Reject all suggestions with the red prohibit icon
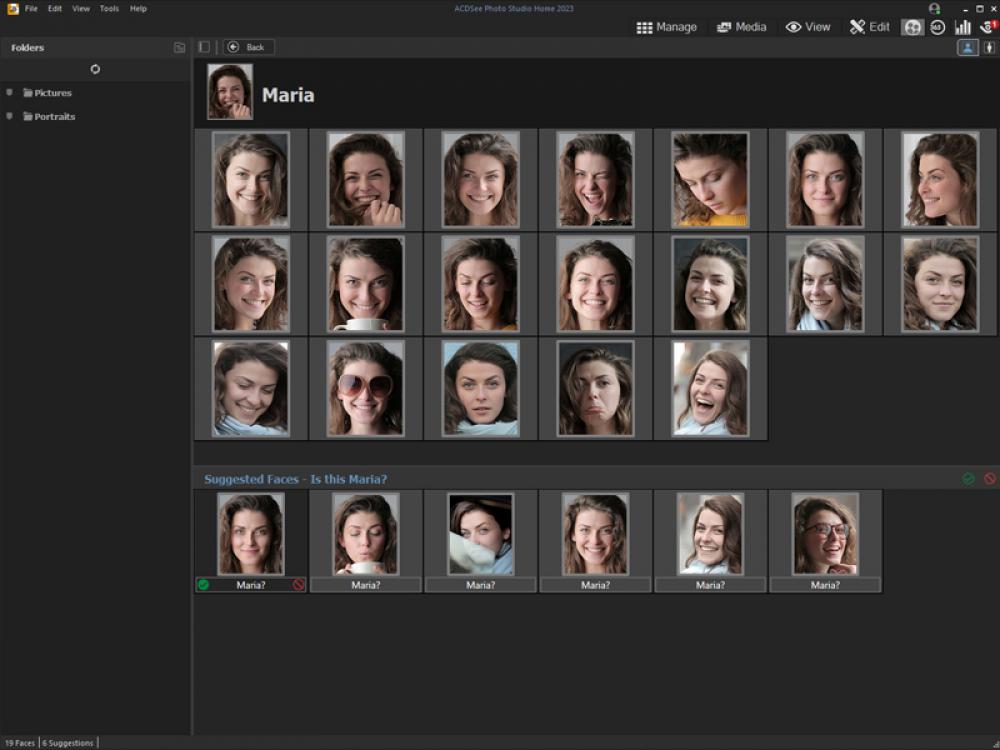The width and height of the screenshot is (1000, 750). point(990,478)
